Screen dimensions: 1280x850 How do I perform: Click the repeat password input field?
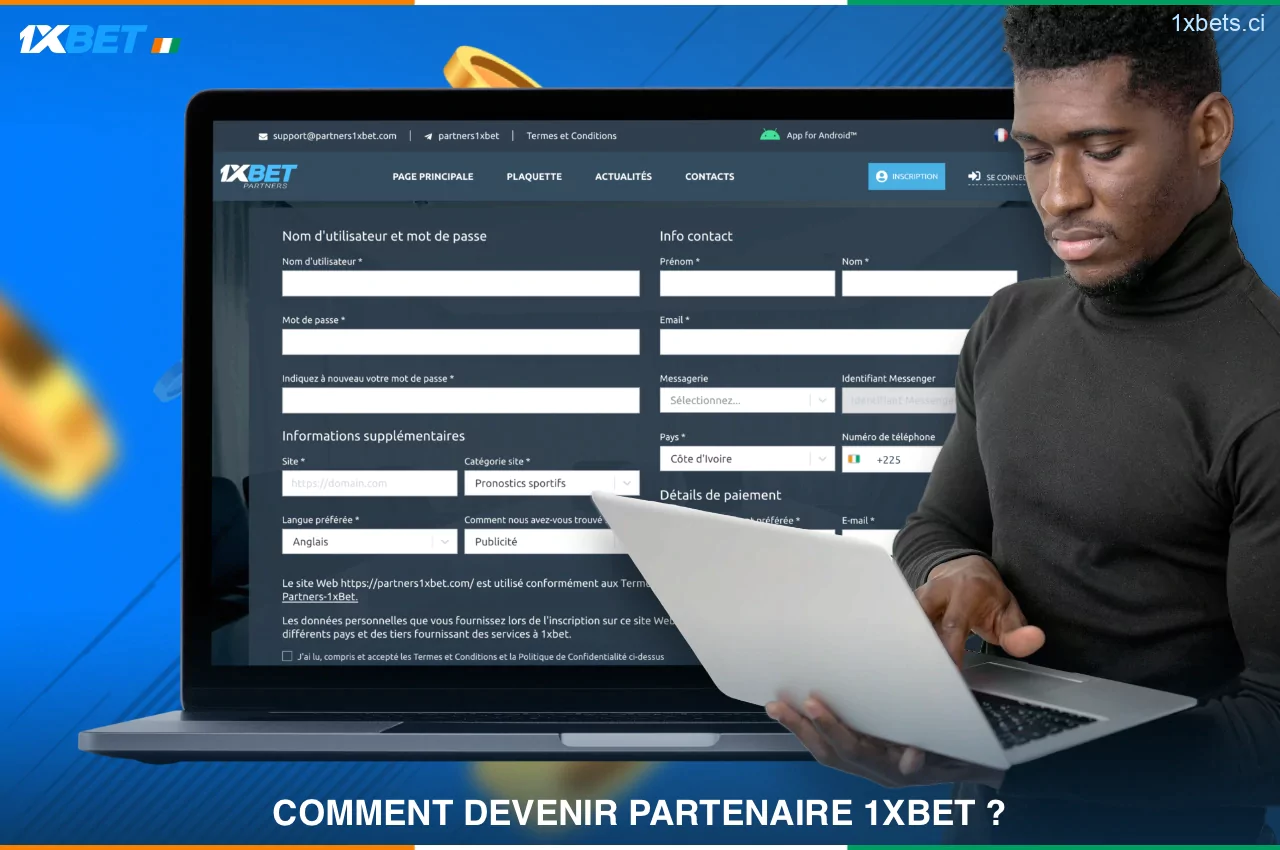[461, 400]
